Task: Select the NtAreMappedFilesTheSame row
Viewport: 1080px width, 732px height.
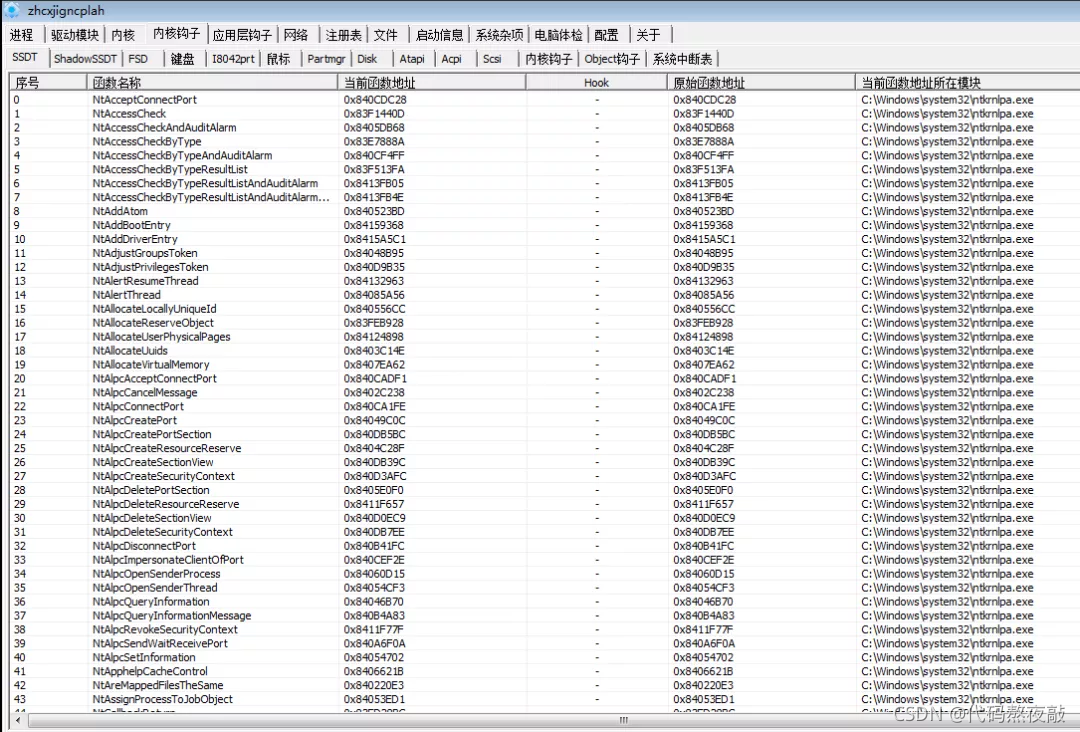Action: [x=546, y=685]
